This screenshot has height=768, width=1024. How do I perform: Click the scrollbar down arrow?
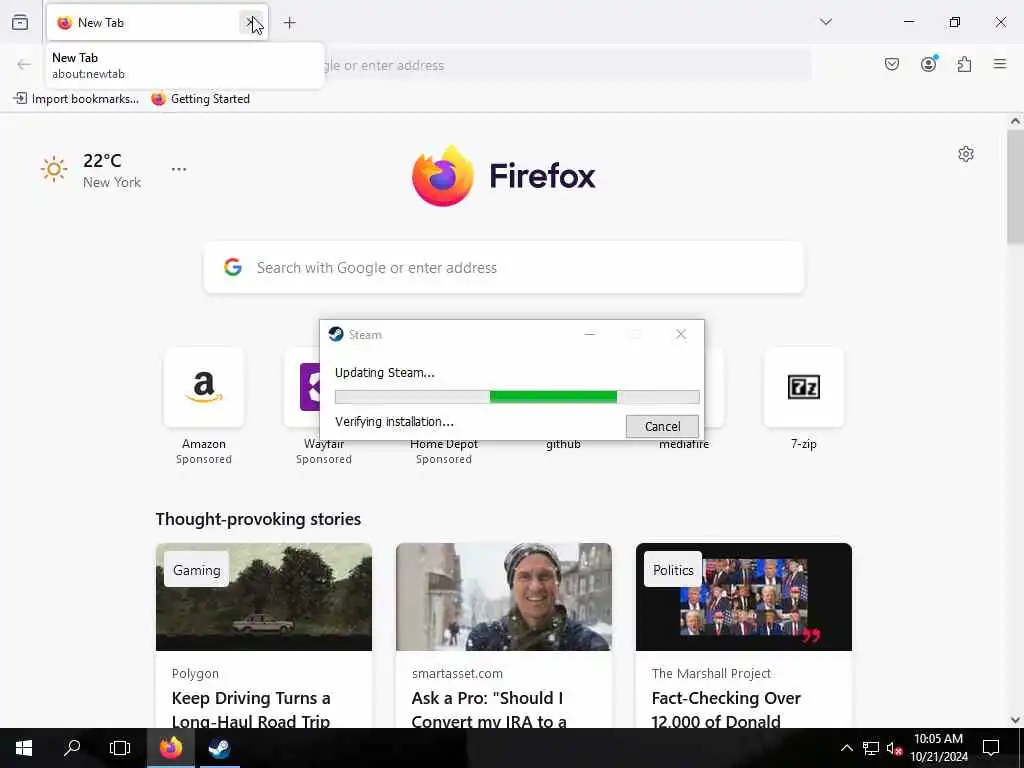click(1015, 720)
